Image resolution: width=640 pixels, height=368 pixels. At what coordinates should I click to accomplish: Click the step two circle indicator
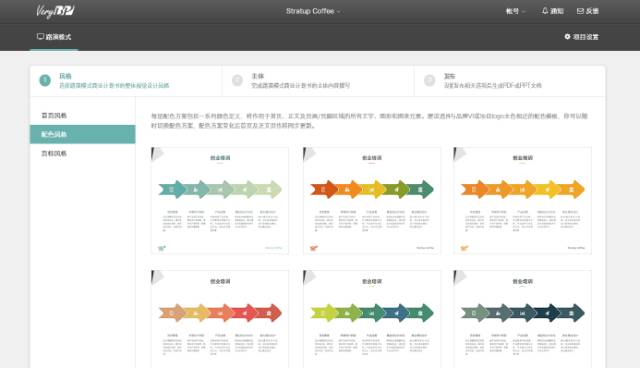[237, 80]
